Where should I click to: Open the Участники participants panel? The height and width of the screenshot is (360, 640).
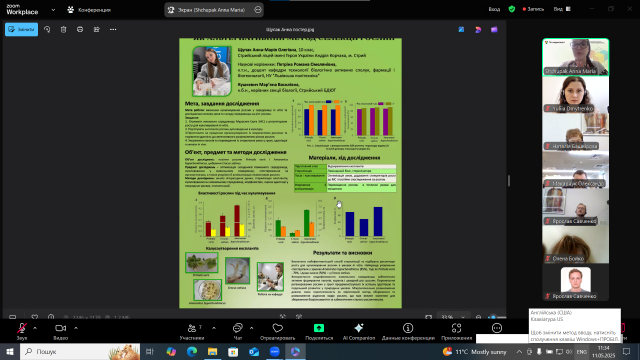click(x=192, y=331)
